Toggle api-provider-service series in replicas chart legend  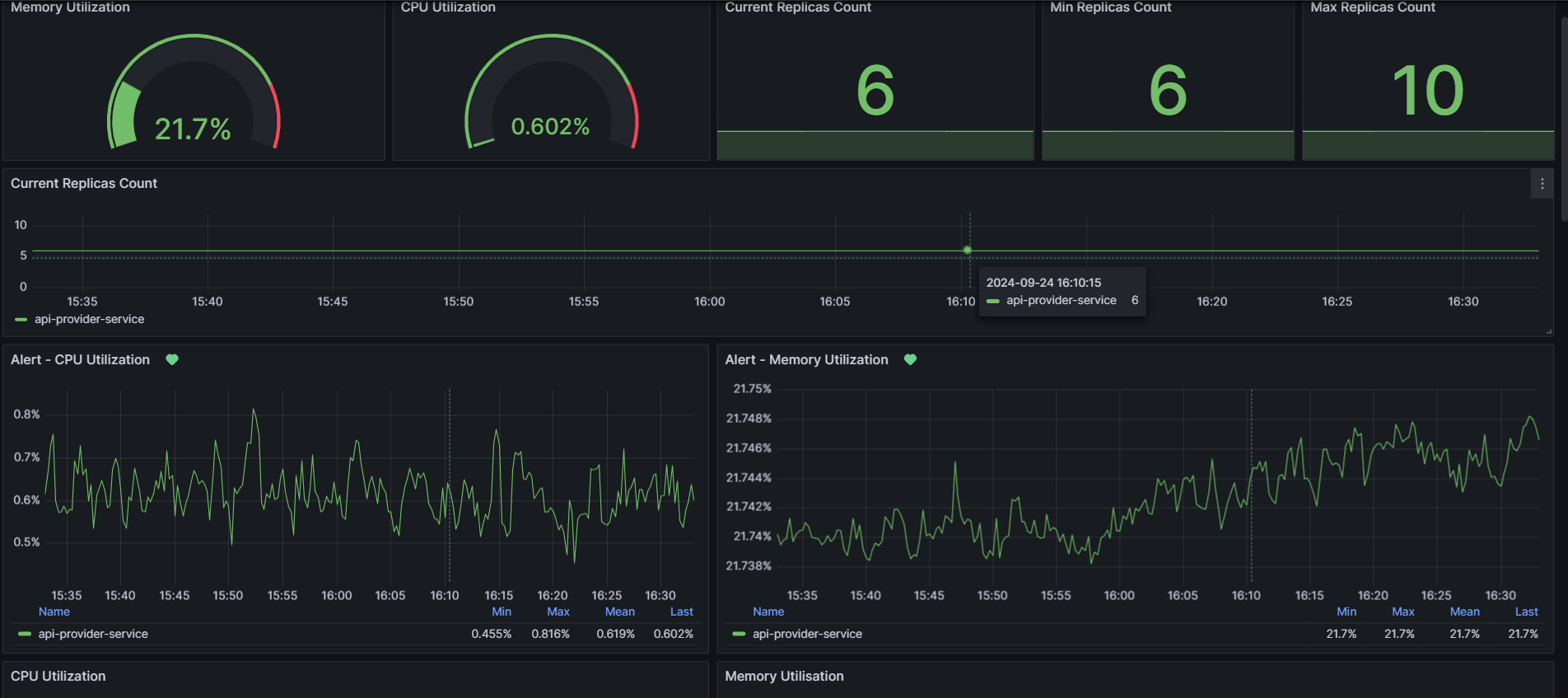89,319
